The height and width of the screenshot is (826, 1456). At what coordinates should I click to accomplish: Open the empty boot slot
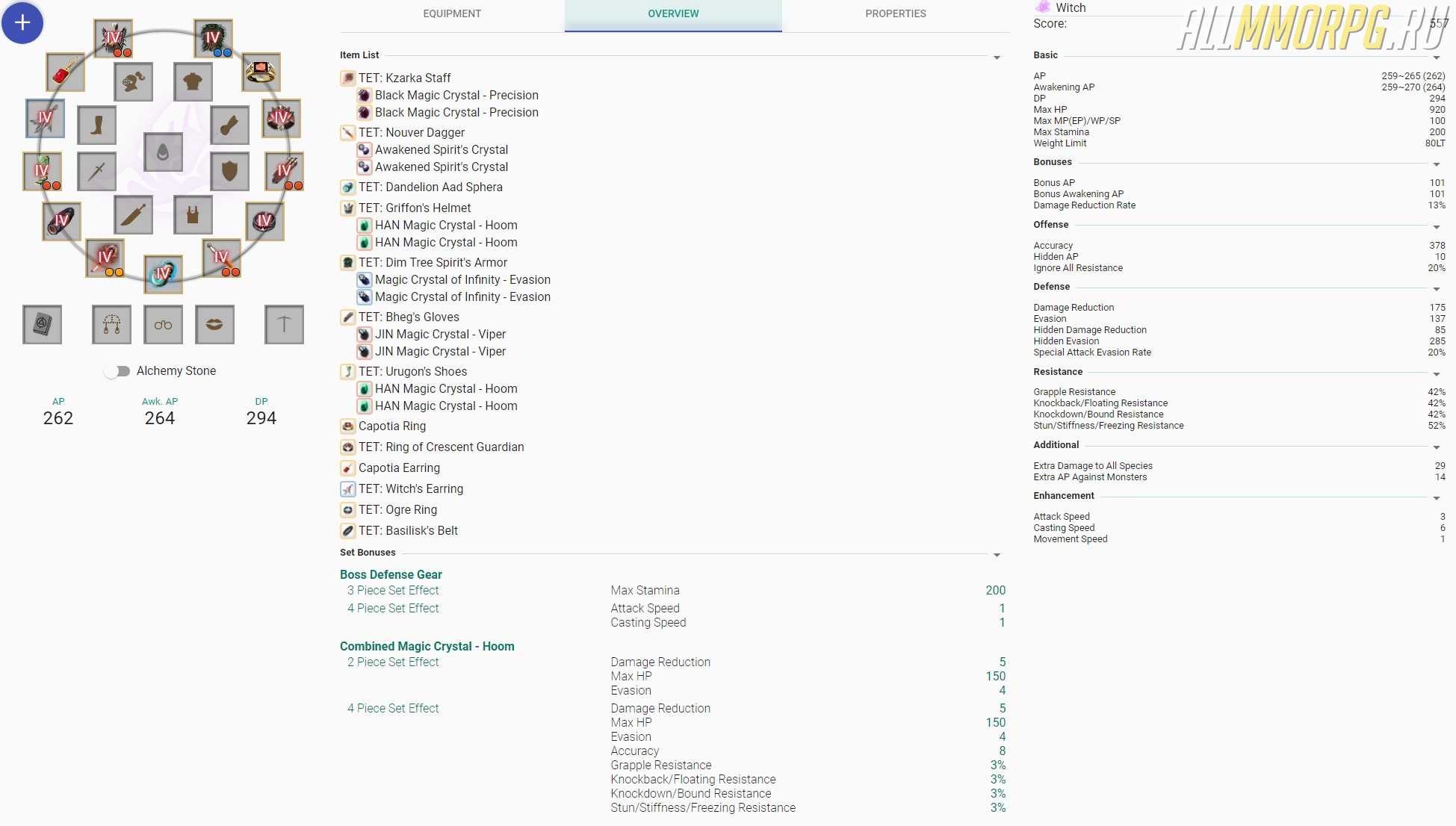pyautogui.click(x=96, y=125)
